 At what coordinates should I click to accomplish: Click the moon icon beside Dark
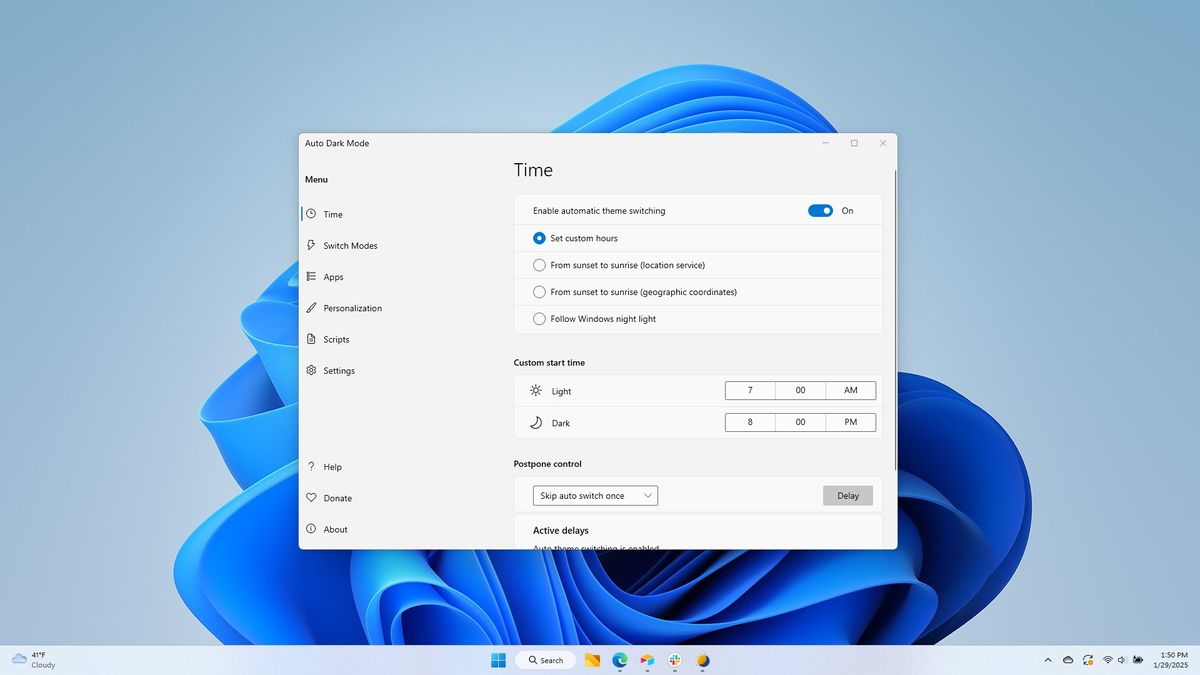click(536, 422)
